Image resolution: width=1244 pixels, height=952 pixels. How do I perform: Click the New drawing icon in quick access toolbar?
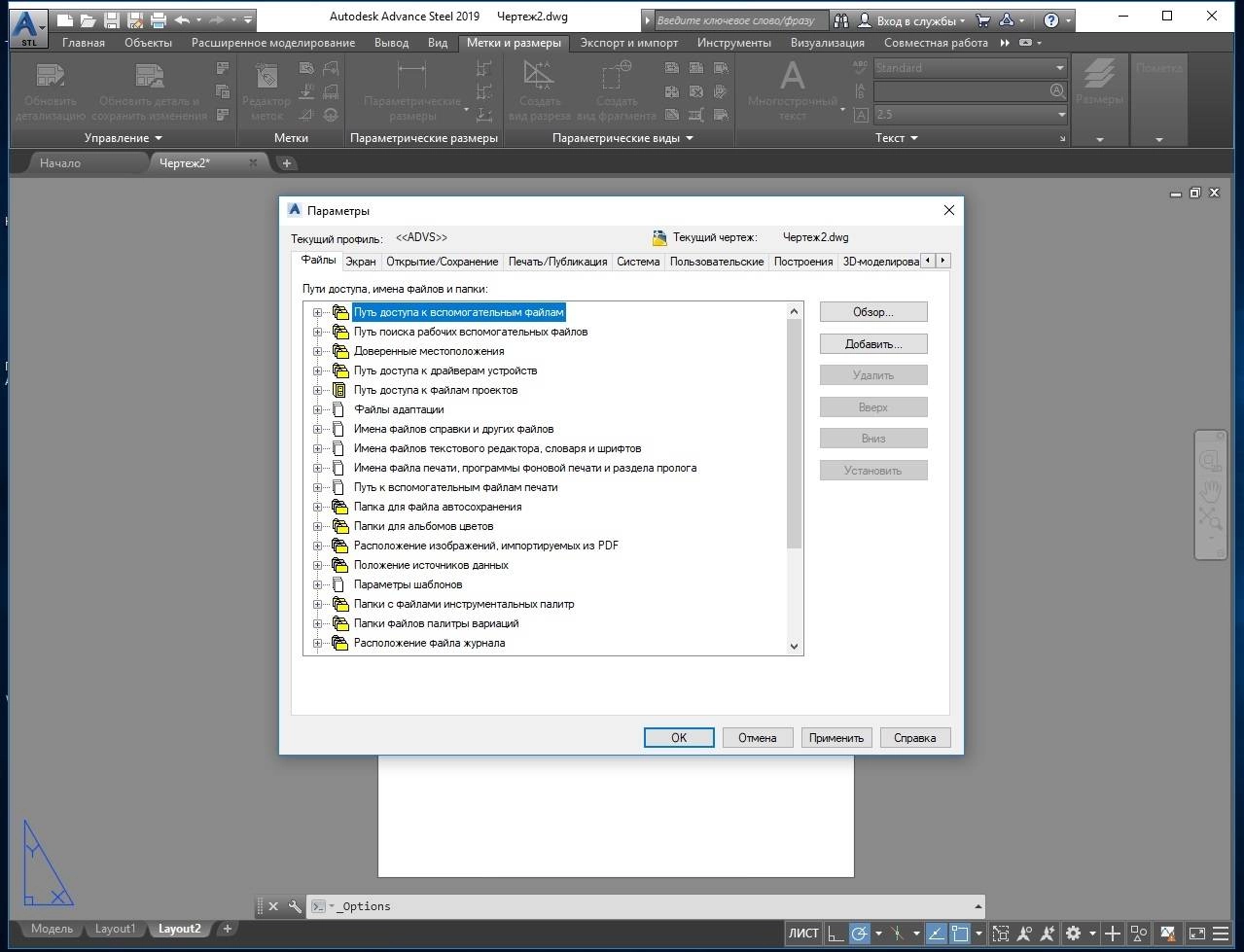coord(64,19)
